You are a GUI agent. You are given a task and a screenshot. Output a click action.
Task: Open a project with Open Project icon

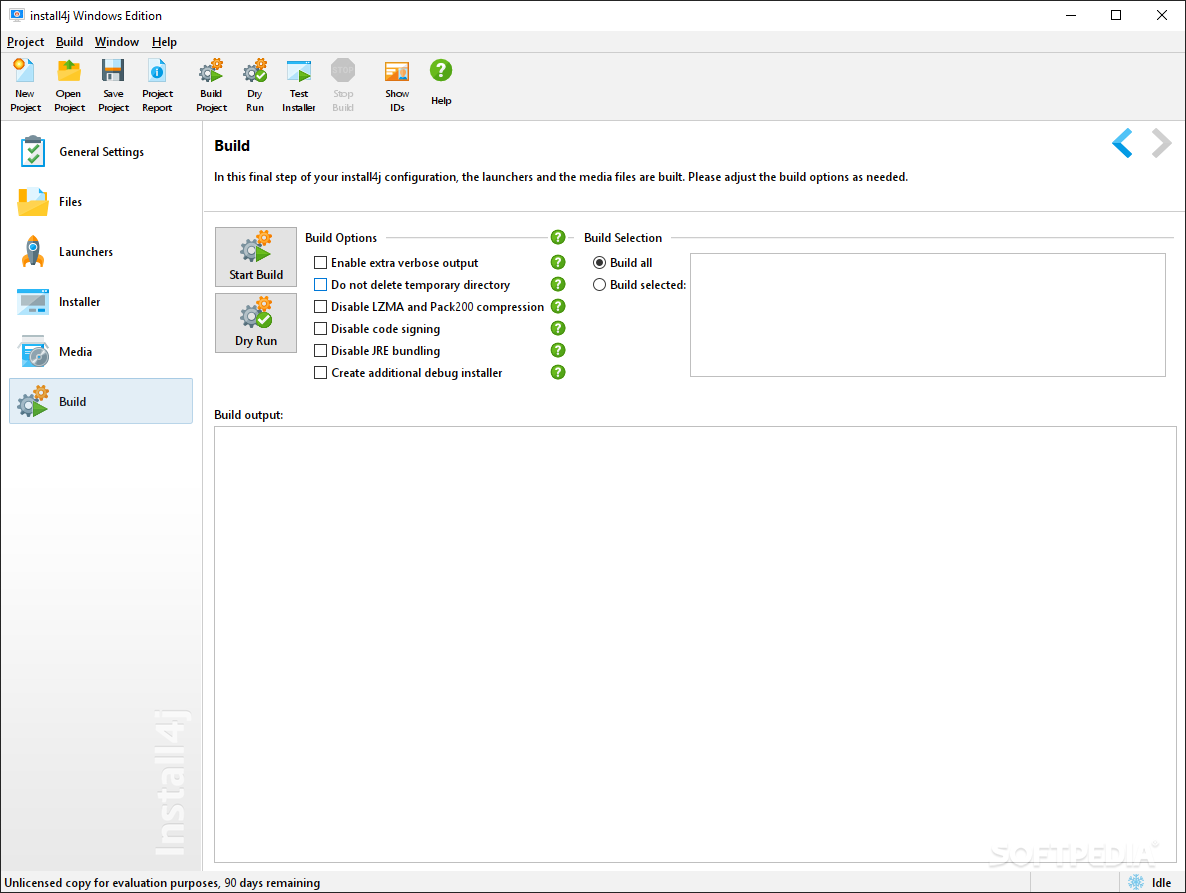click(69, 85)
